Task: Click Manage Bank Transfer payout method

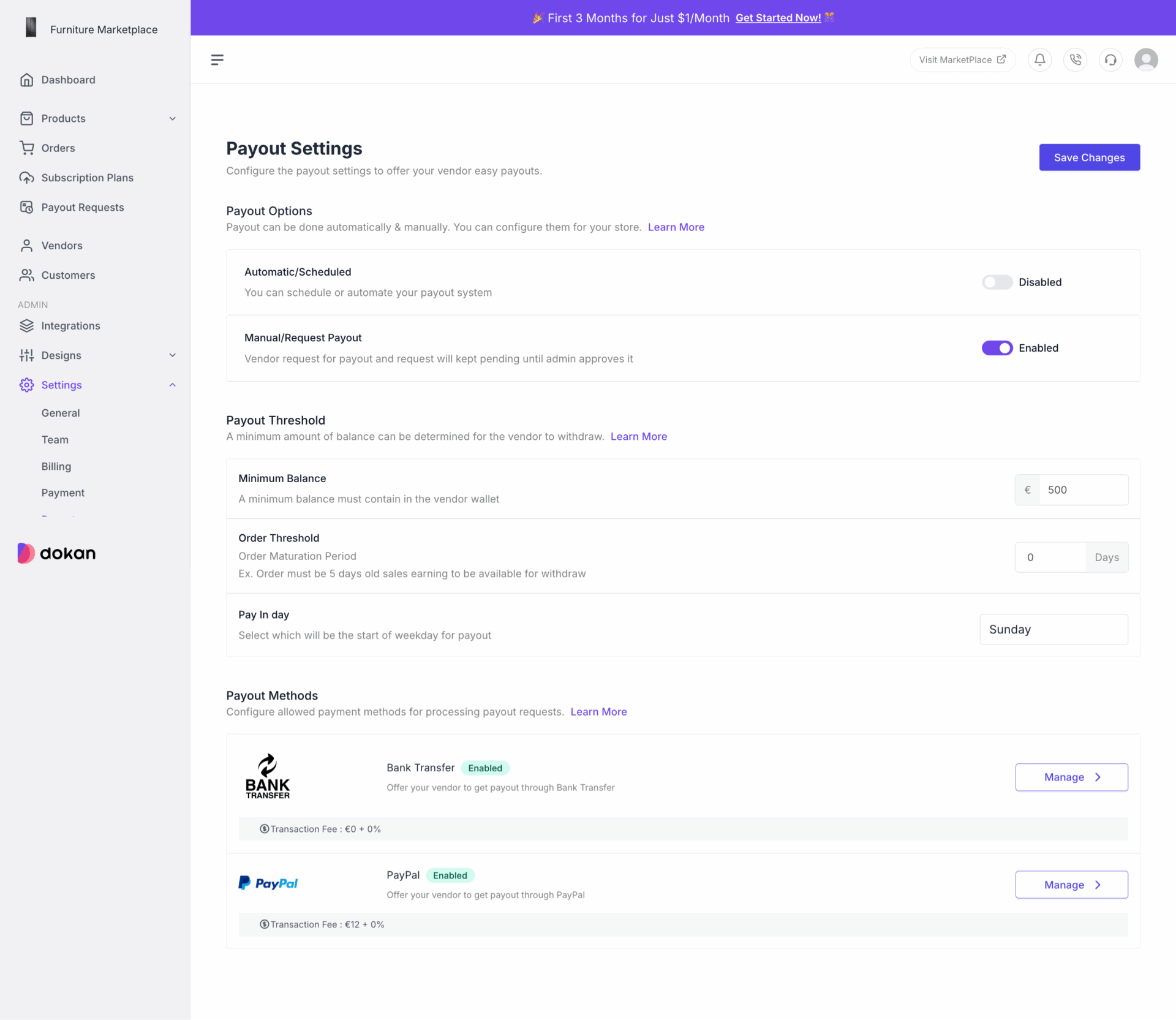Action: (x=1072, y=777)
